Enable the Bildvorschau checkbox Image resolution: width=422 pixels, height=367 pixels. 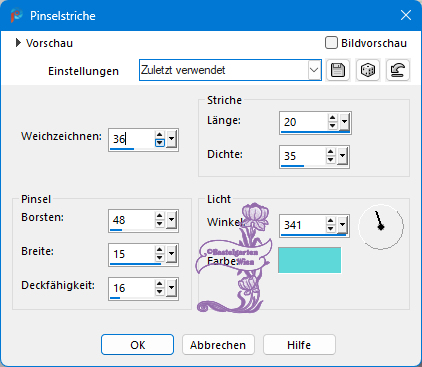tap(331, 43)
